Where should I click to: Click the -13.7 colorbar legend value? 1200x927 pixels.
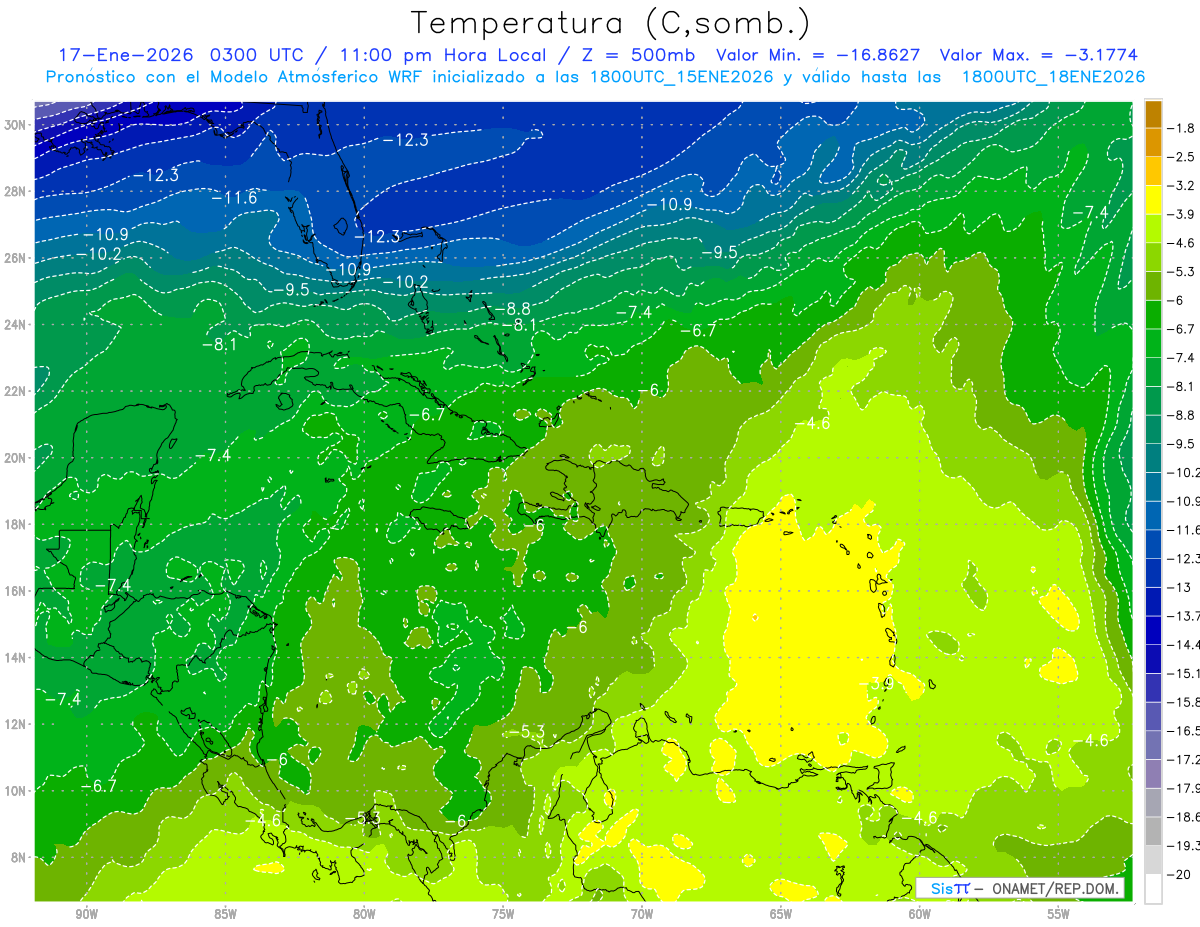point(1185,616)
